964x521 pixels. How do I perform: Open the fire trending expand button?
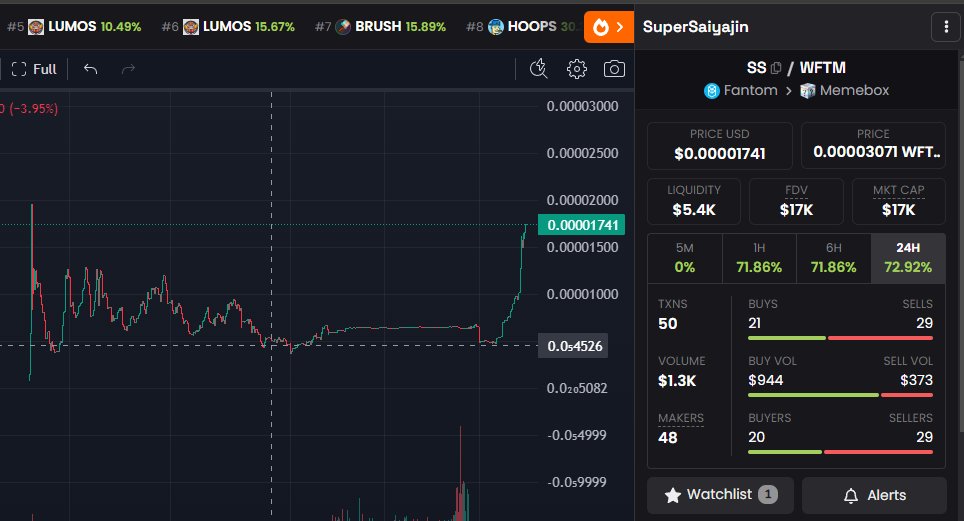point(609,27)
